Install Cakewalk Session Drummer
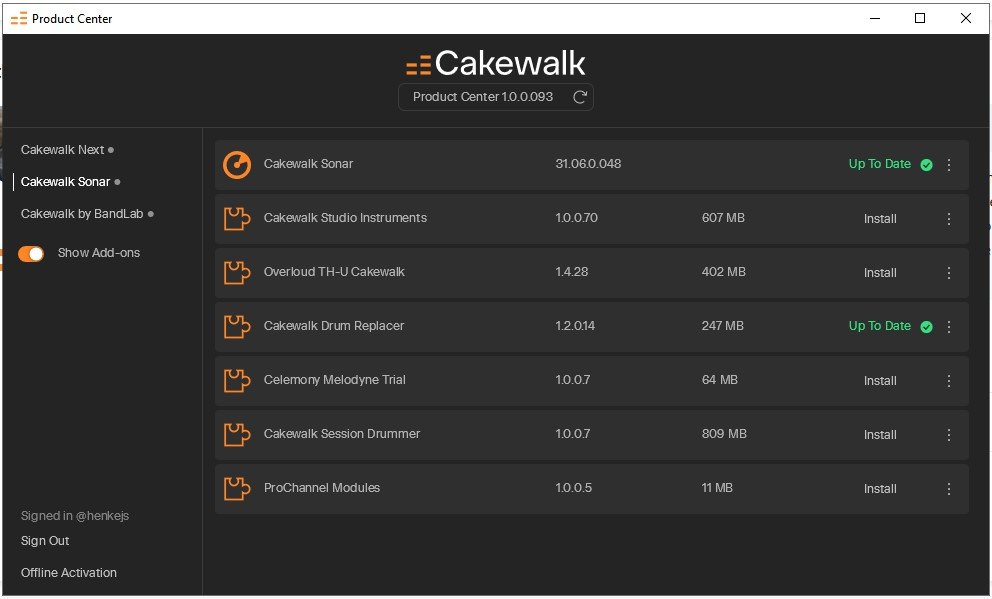This screenshot has height=599, width=992. (880, 435)
